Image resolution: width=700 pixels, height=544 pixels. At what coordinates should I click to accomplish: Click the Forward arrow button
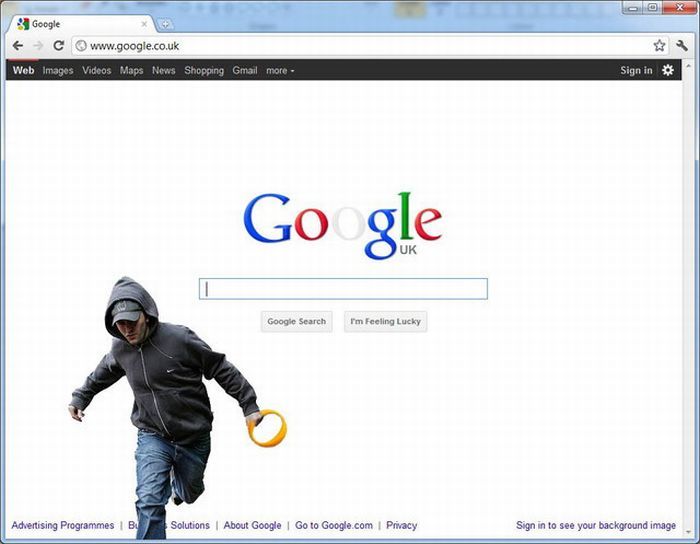pyautogui.click(x=38, y=46)
